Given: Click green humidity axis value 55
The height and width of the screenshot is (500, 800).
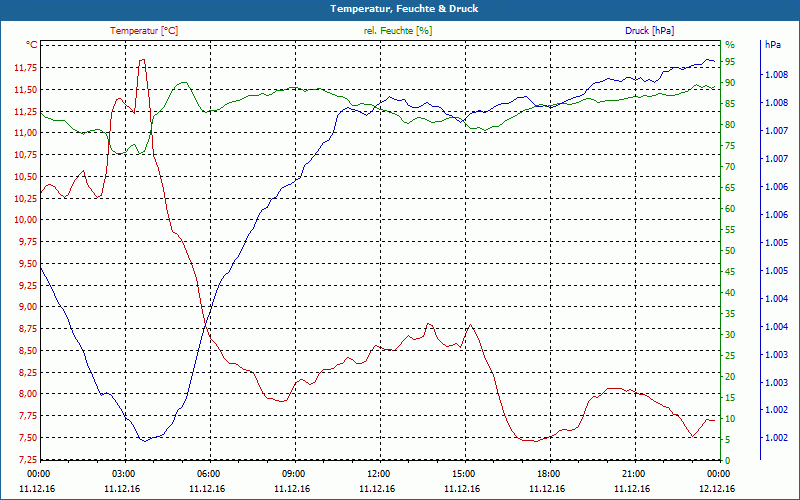Looking at the screenshot, I should coord(730,230).
